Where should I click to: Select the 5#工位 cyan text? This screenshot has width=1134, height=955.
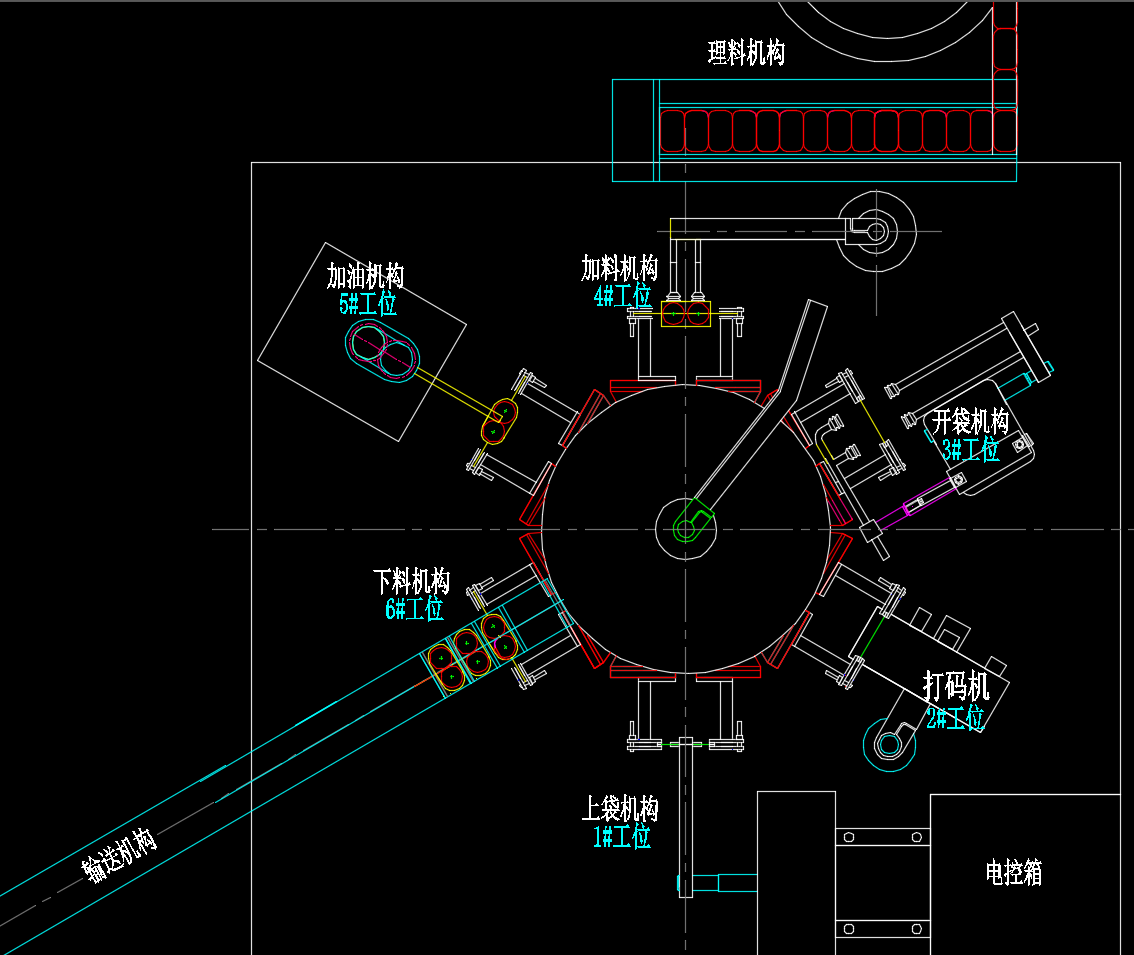[367, 304]
